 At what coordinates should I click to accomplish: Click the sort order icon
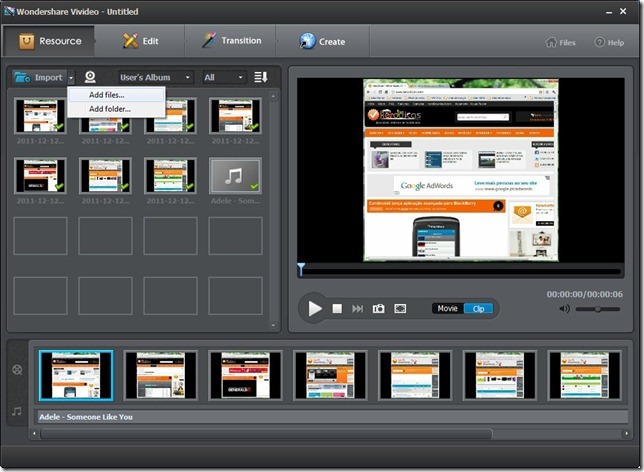click(261, 77)
